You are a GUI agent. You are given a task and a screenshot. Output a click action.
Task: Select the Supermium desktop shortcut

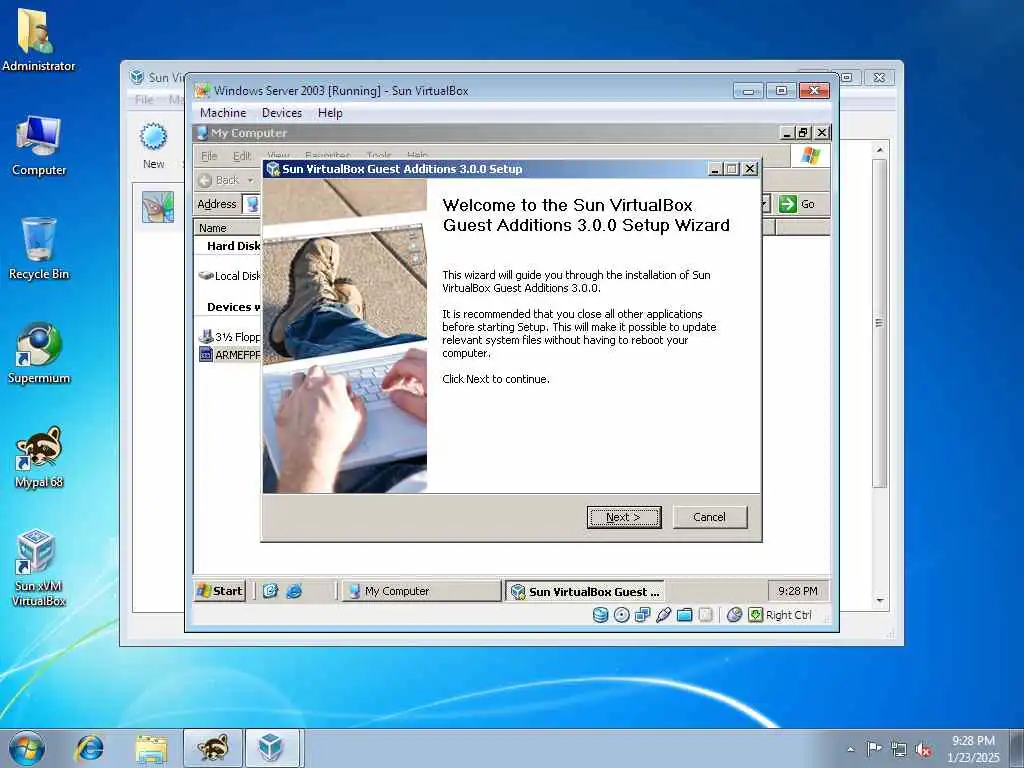click(x=39, y=353)
